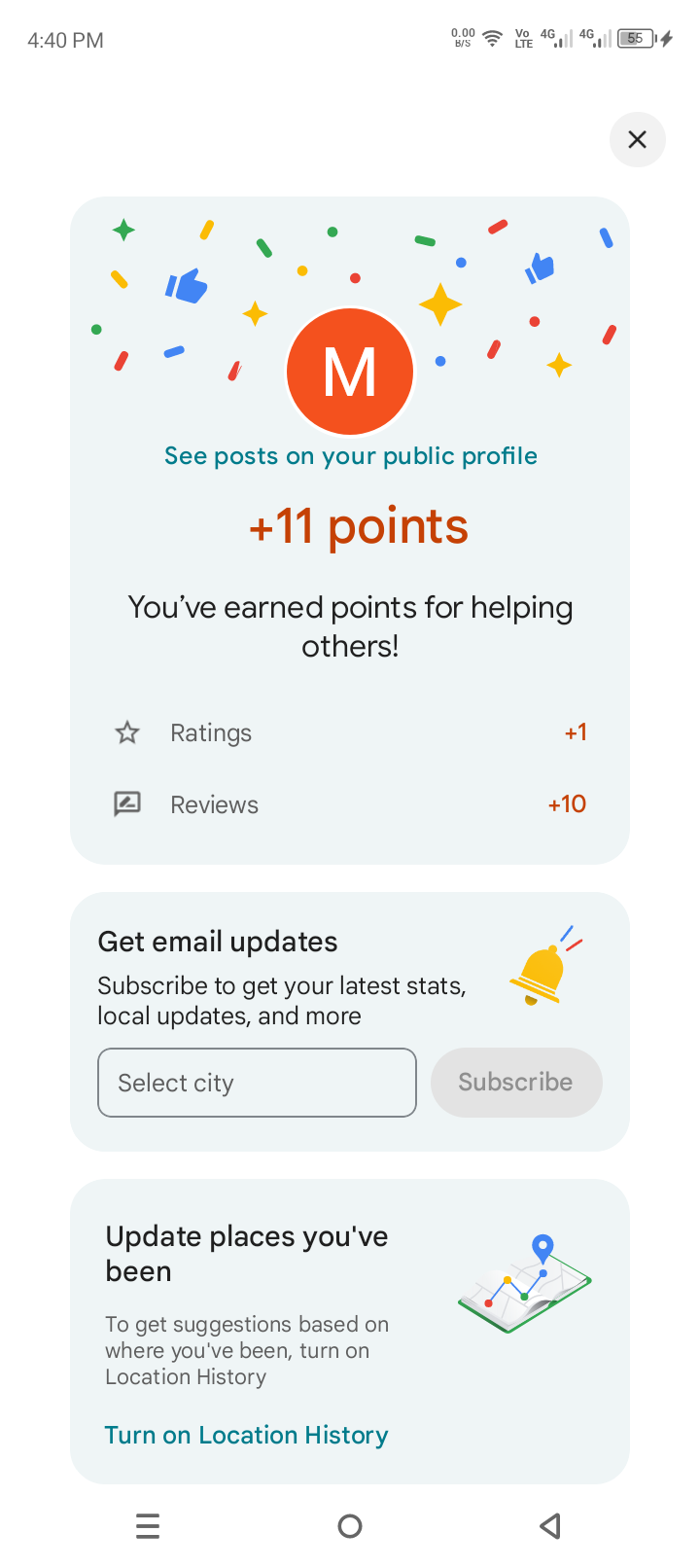Tap the Wi-Fi status bar icon
The image size is (700, 1568).
(x=493, y=39)
